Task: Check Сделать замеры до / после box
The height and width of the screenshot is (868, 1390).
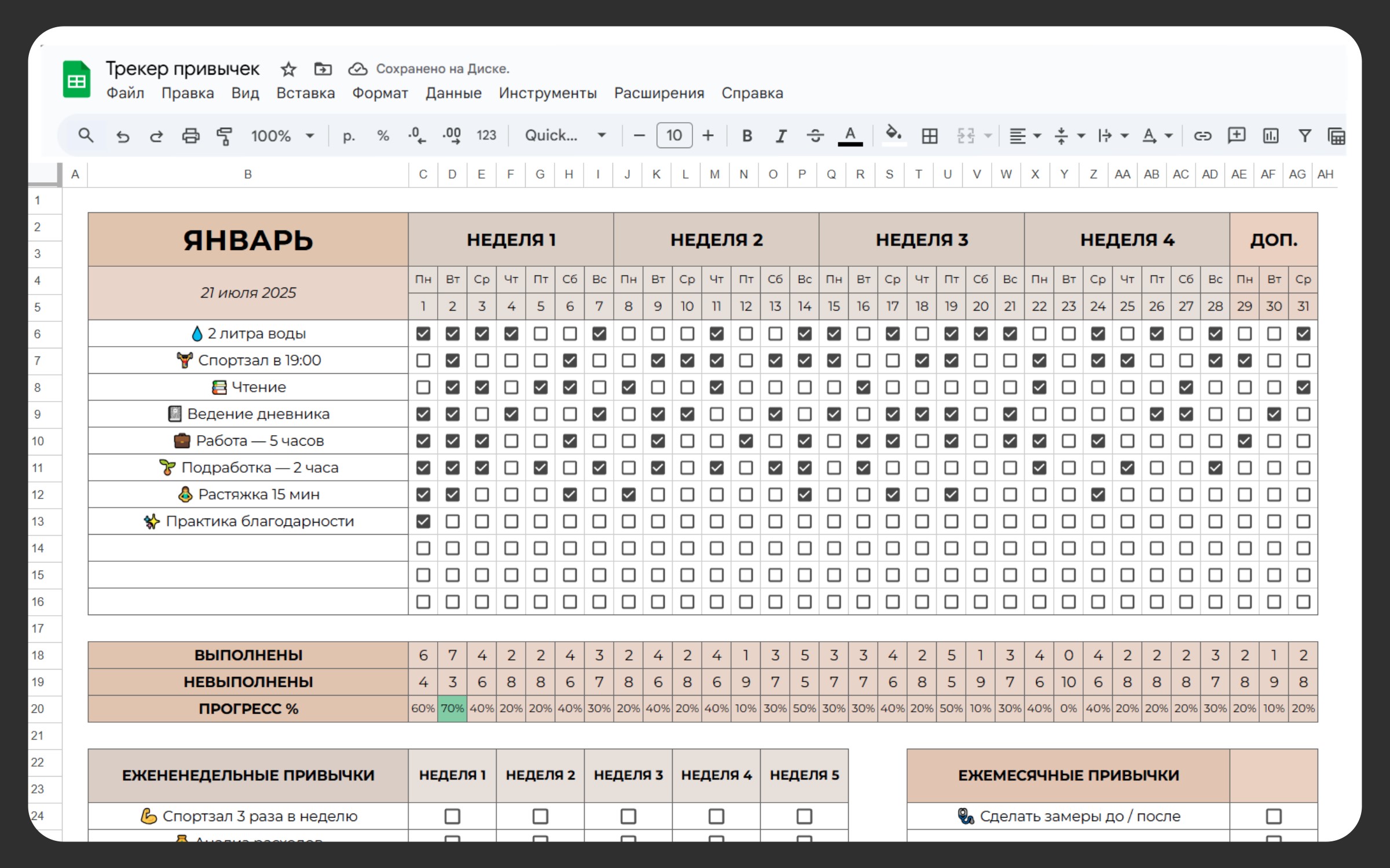Action: (x=1274, y=816)
